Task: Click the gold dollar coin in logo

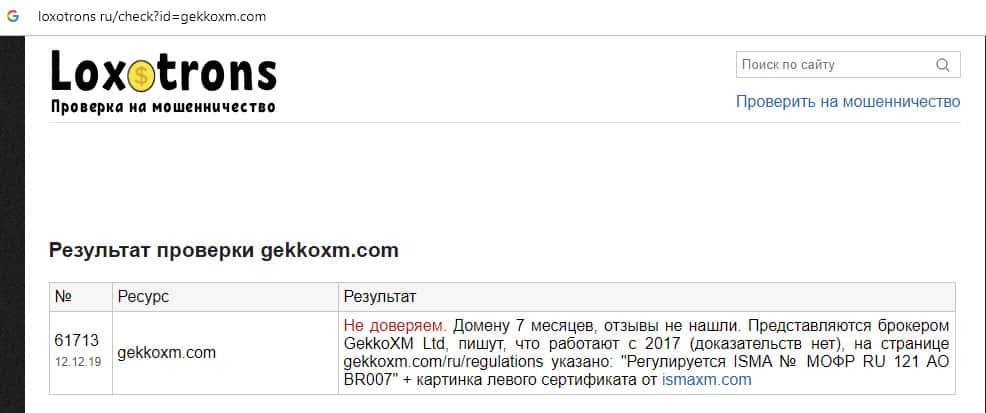Action: click(x=142, y=72)
